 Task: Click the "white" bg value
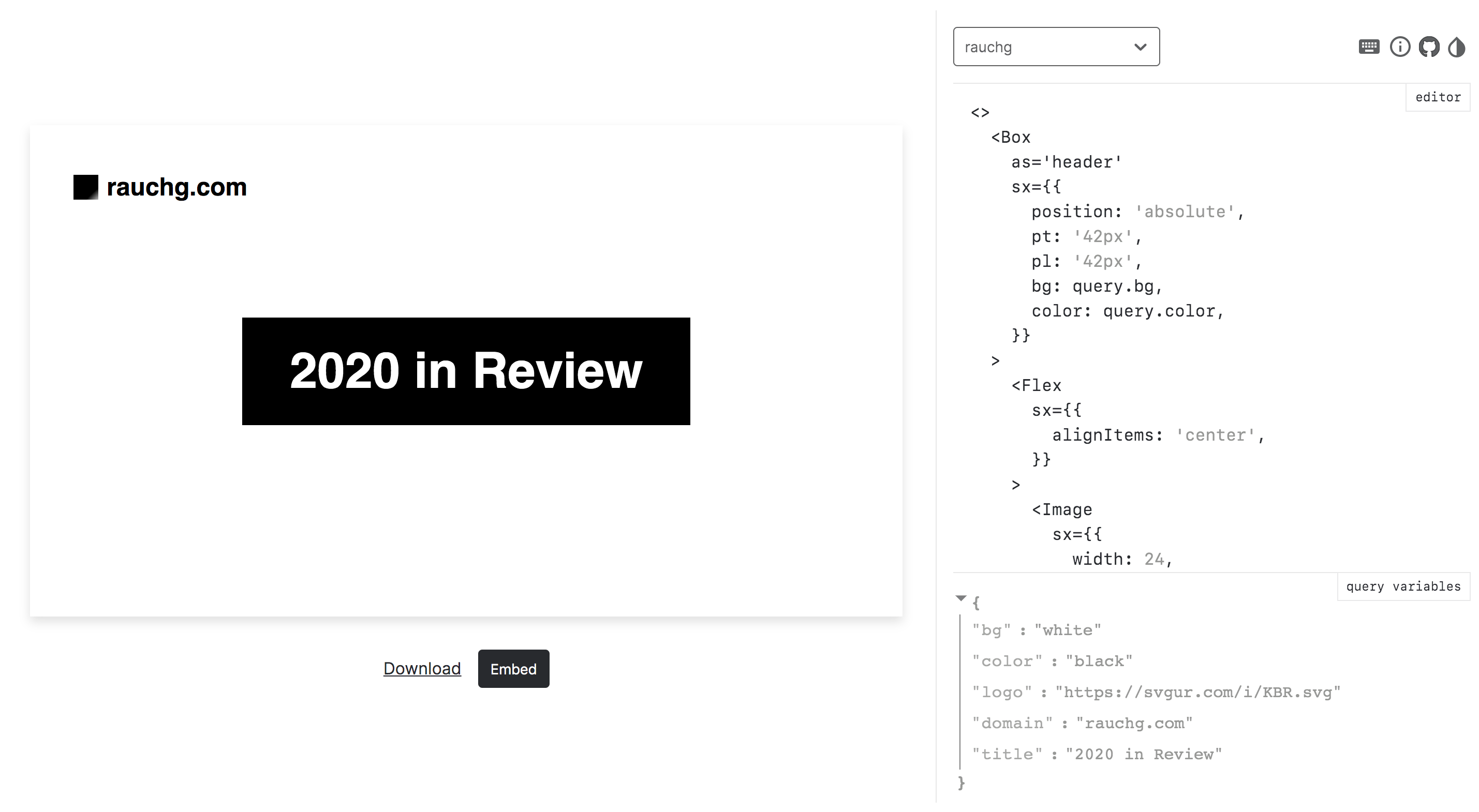(1068, 630)
